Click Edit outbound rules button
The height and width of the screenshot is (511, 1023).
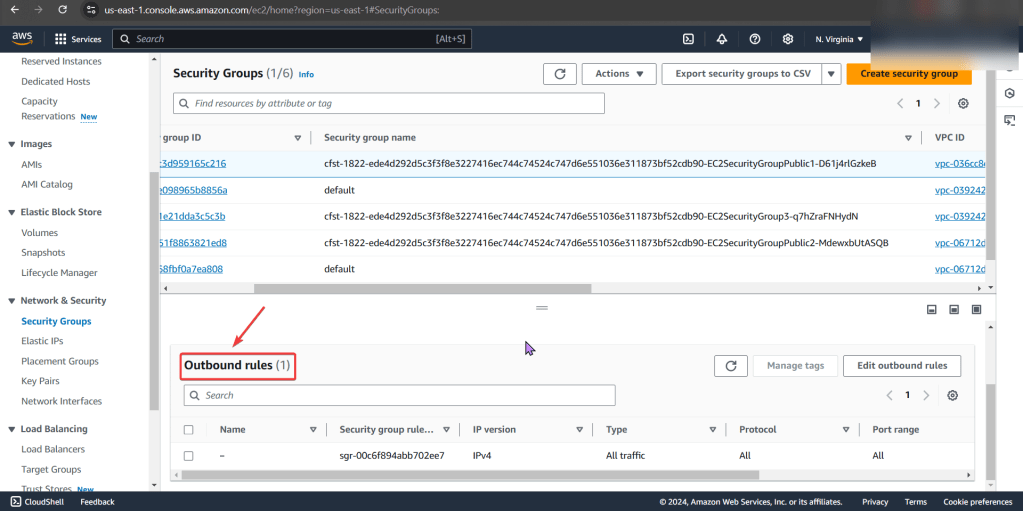point(902,366)
